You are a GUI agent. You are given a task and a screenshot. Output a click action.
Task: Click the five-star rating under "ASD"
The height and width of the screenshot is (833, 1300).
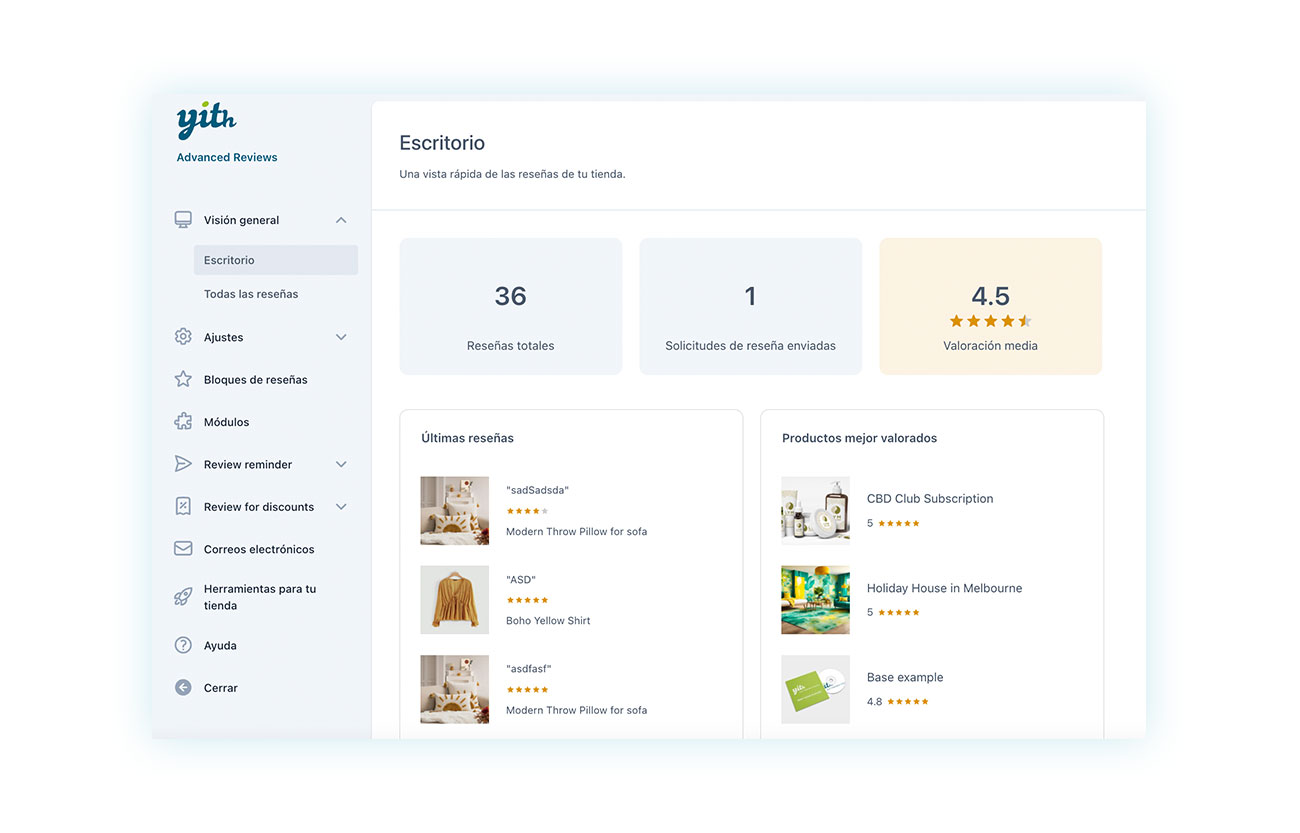(x=527, y=600)
